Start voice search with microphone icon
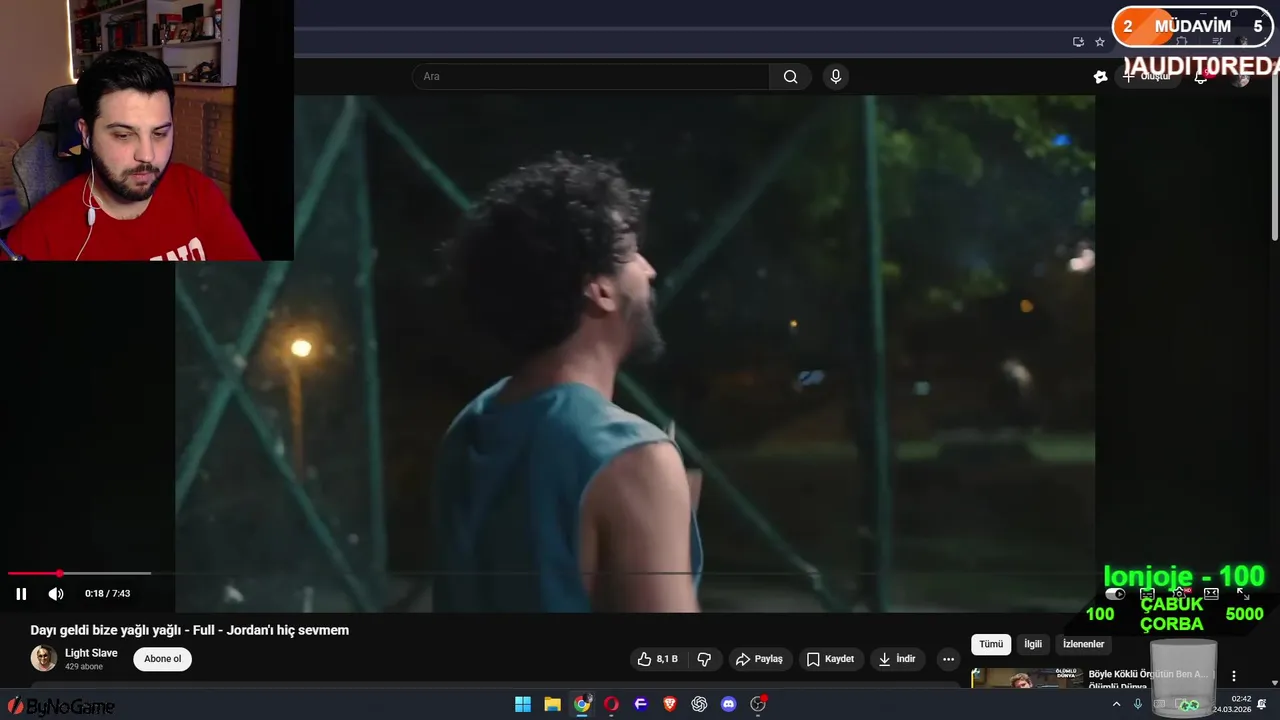Screen dimensions: 1280x720 (x=836, y=76)
